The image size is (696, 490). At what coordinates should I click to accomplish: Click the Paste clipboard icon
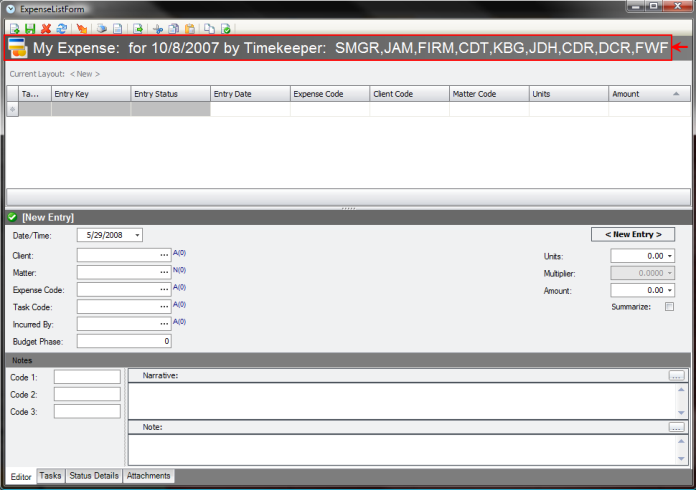tap(190, 29)
